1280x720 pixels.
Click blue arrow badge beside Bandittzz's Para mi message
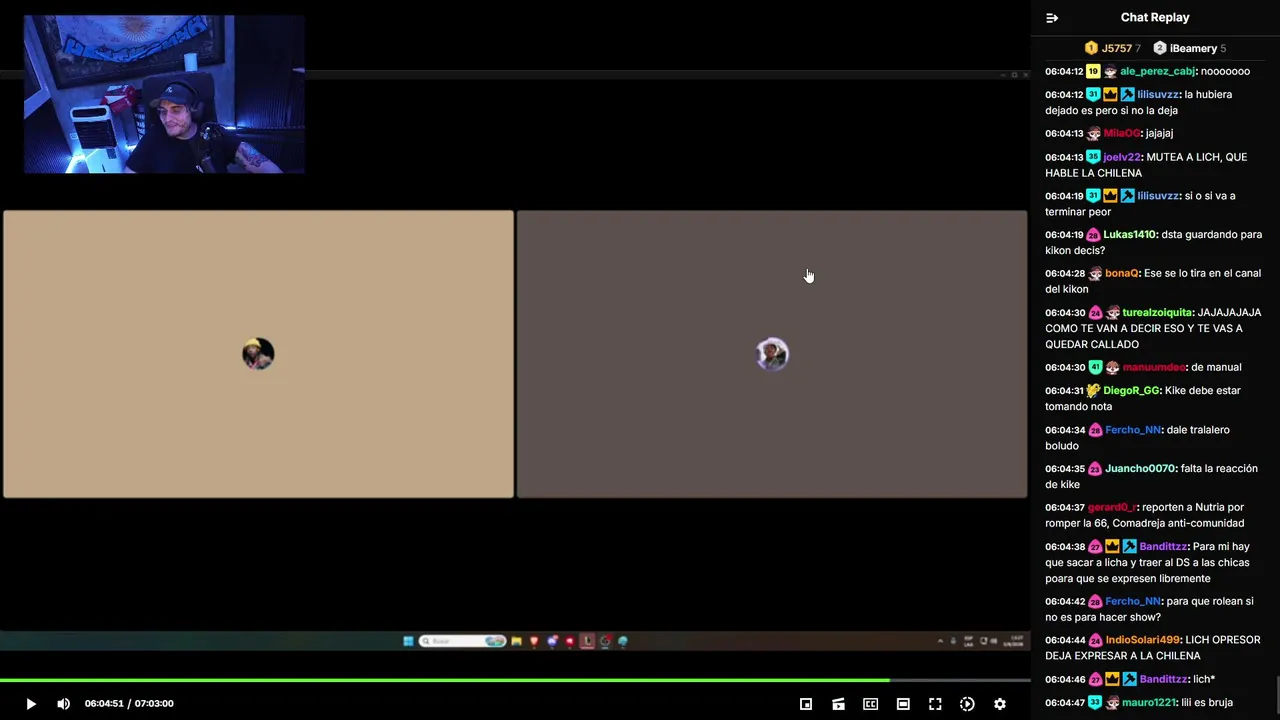click(1129, 547)
